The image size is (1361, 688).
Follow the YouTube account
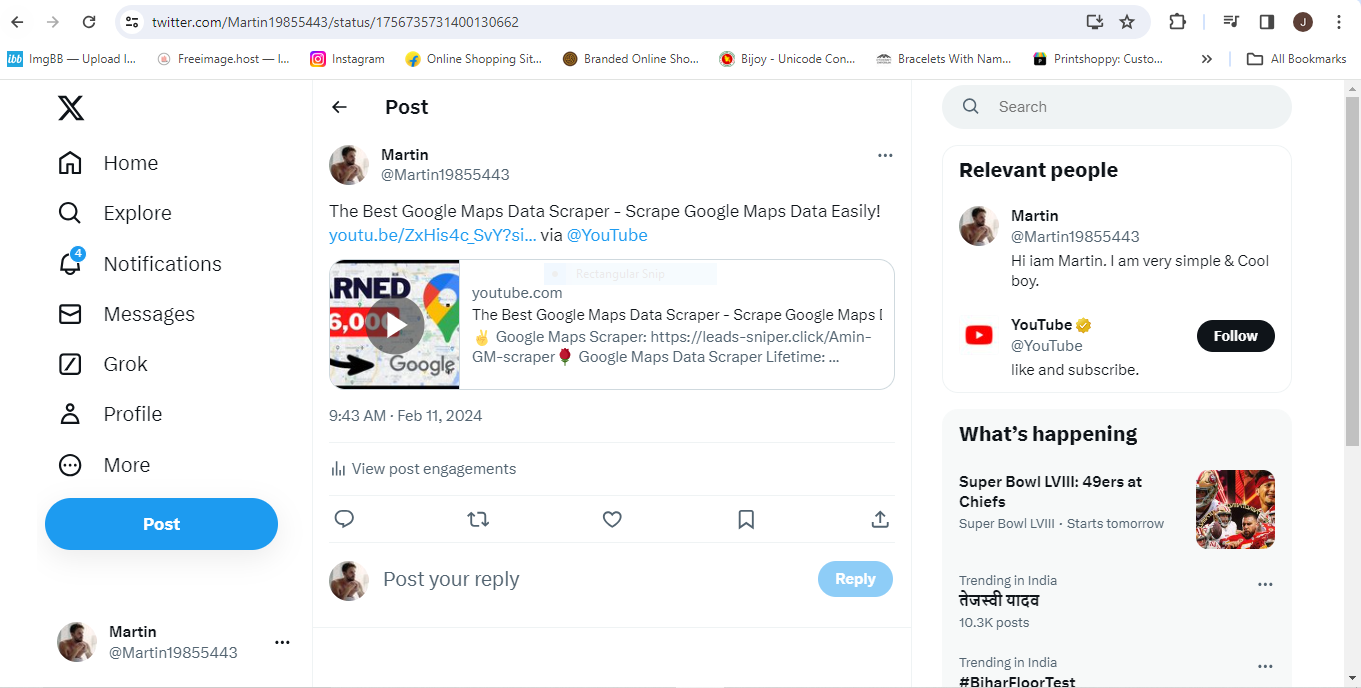[x=1235, y=336]
